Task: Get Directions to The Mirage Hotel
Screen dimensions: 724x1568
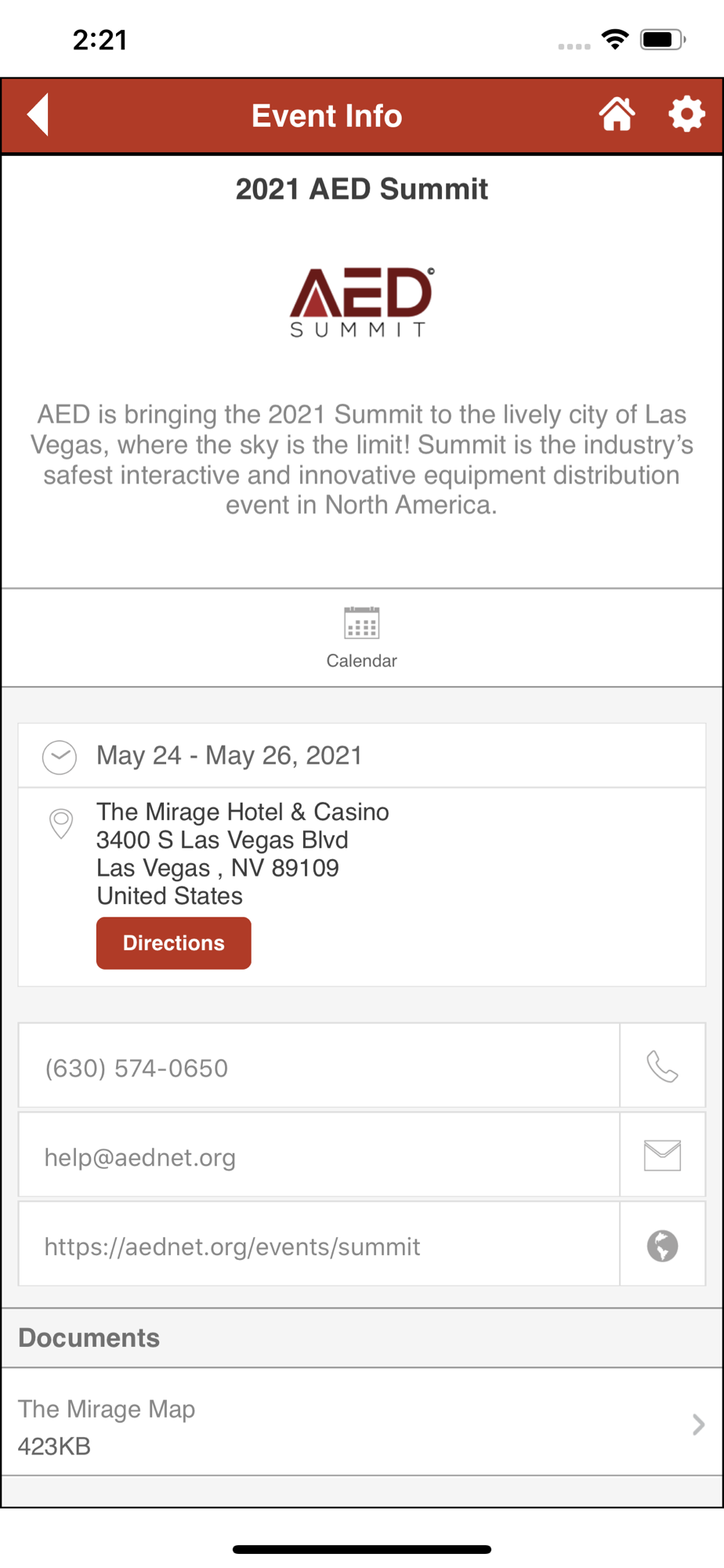Action: (x=174, y=943)
